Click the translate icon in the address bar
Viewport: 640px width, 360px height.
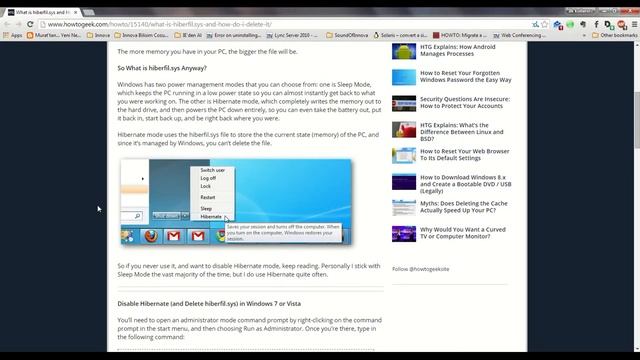coord(536,24)
